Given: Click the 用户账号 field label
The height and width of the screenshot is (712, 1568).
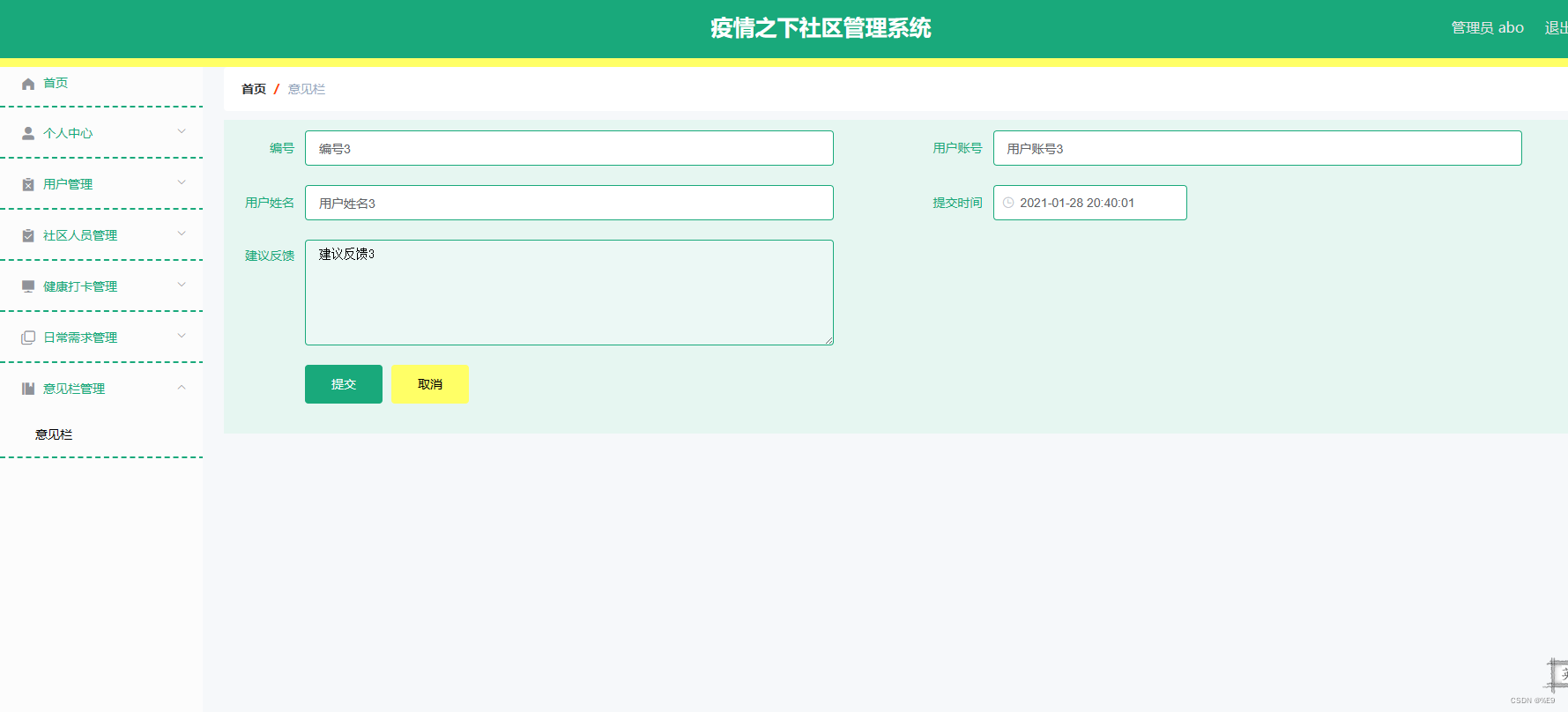Looking at the screenshot, I should tap(957, 148).
